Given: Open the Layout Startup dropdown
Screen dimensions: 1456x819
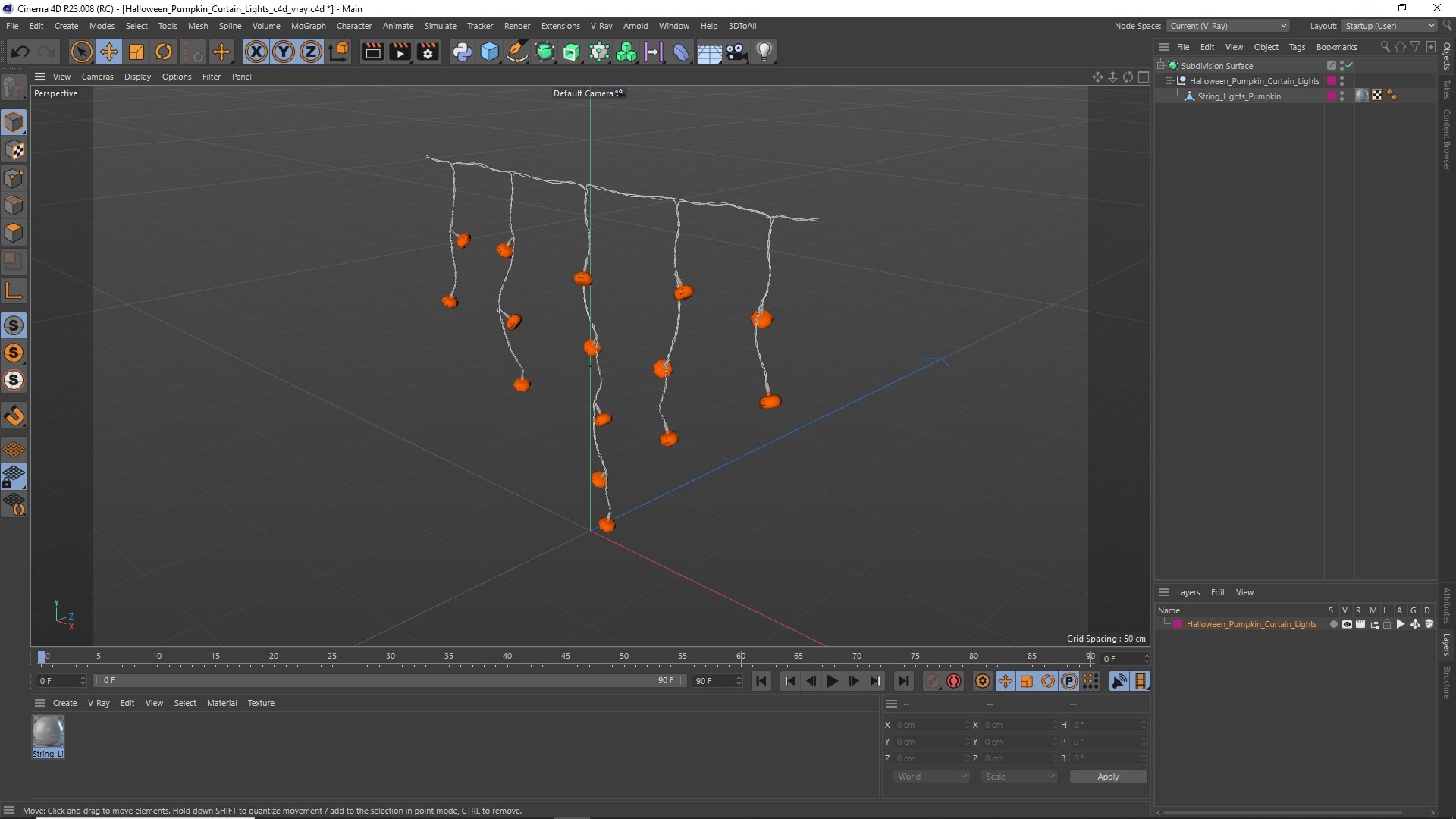Looking at the screenshot, I should pos(1389,26).
